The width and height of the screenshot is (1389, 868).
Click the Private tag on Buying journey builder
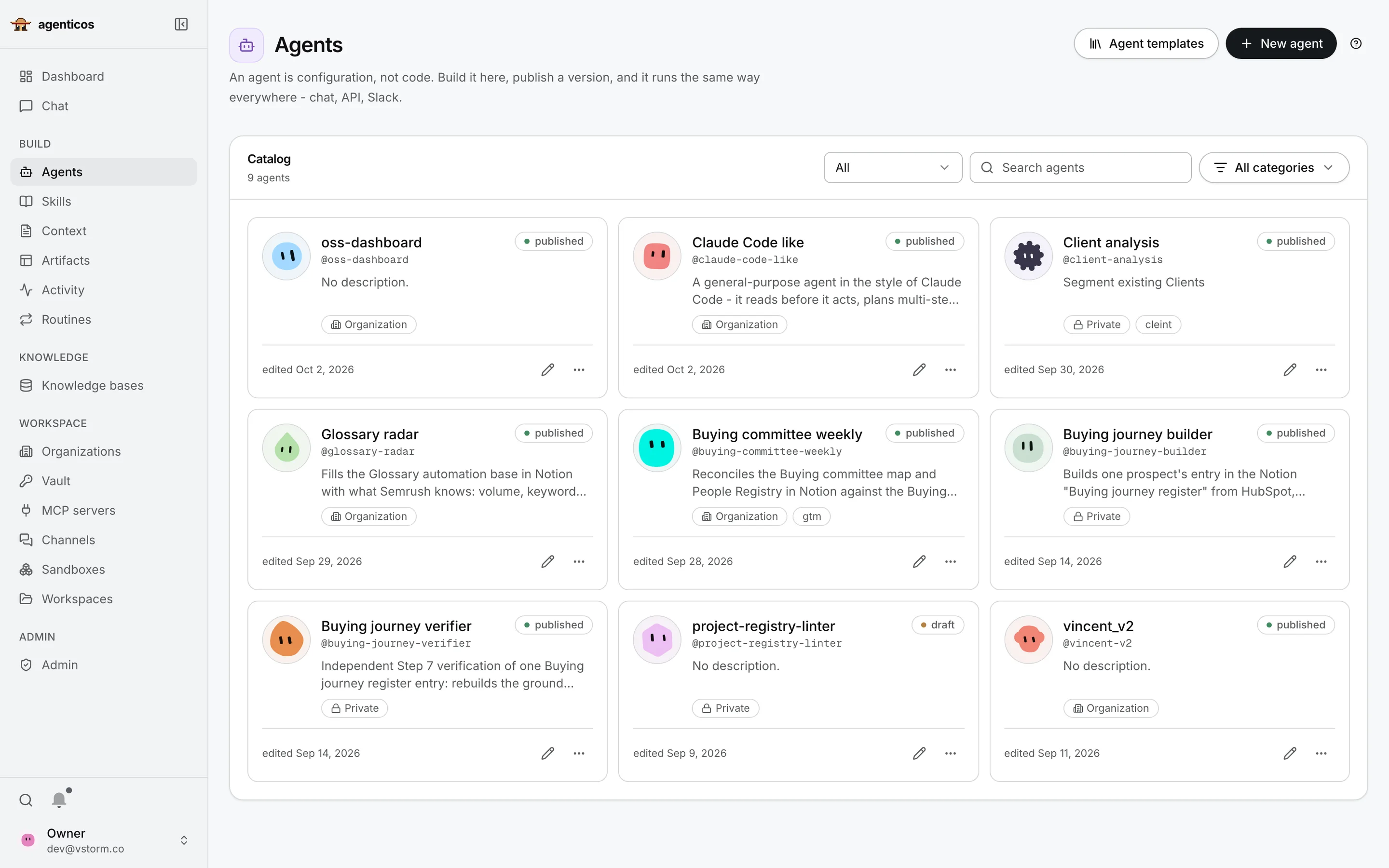point(1096,516)
